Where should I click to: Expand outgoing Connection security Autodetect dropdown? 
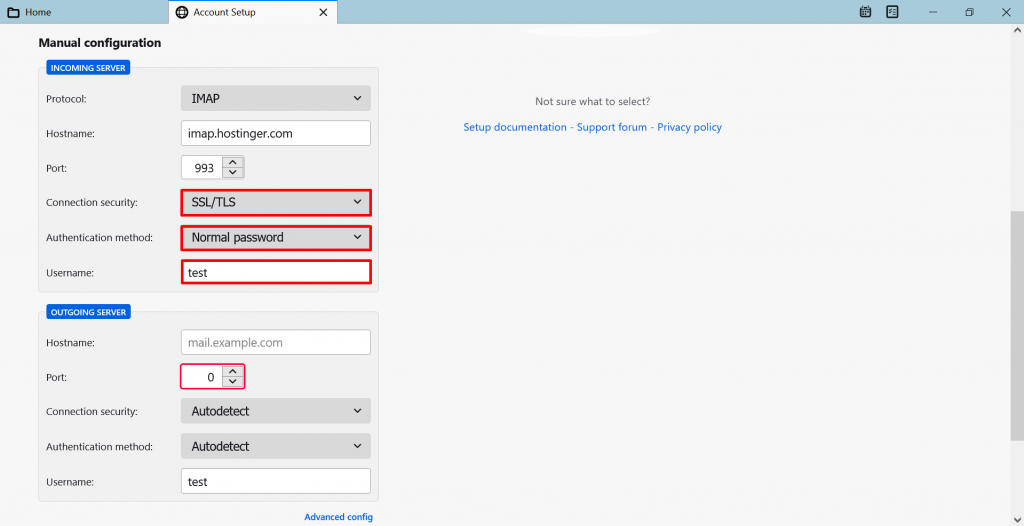point(275,411)
